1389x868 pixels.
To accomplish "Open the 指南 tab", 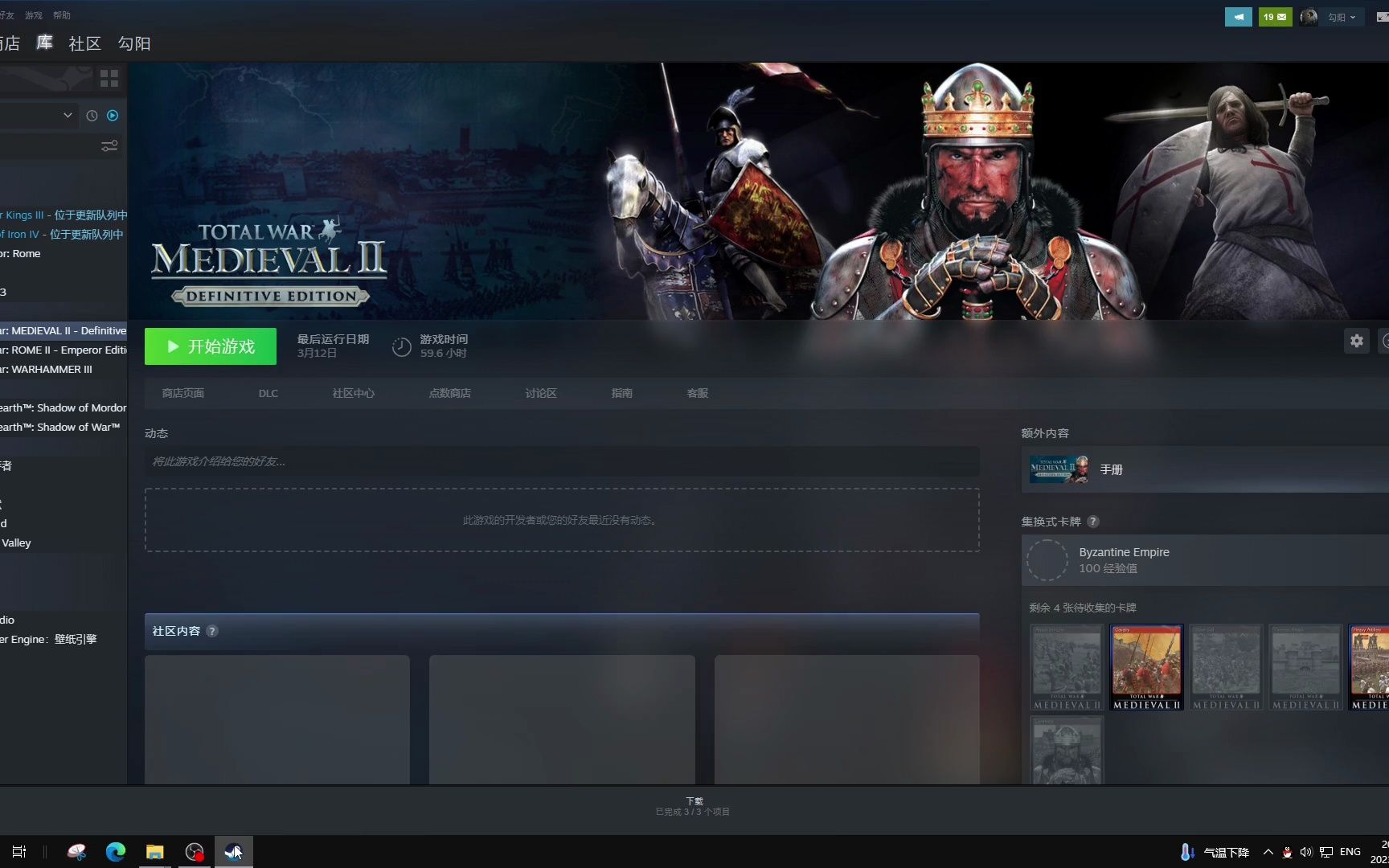I will coord(622,393).
